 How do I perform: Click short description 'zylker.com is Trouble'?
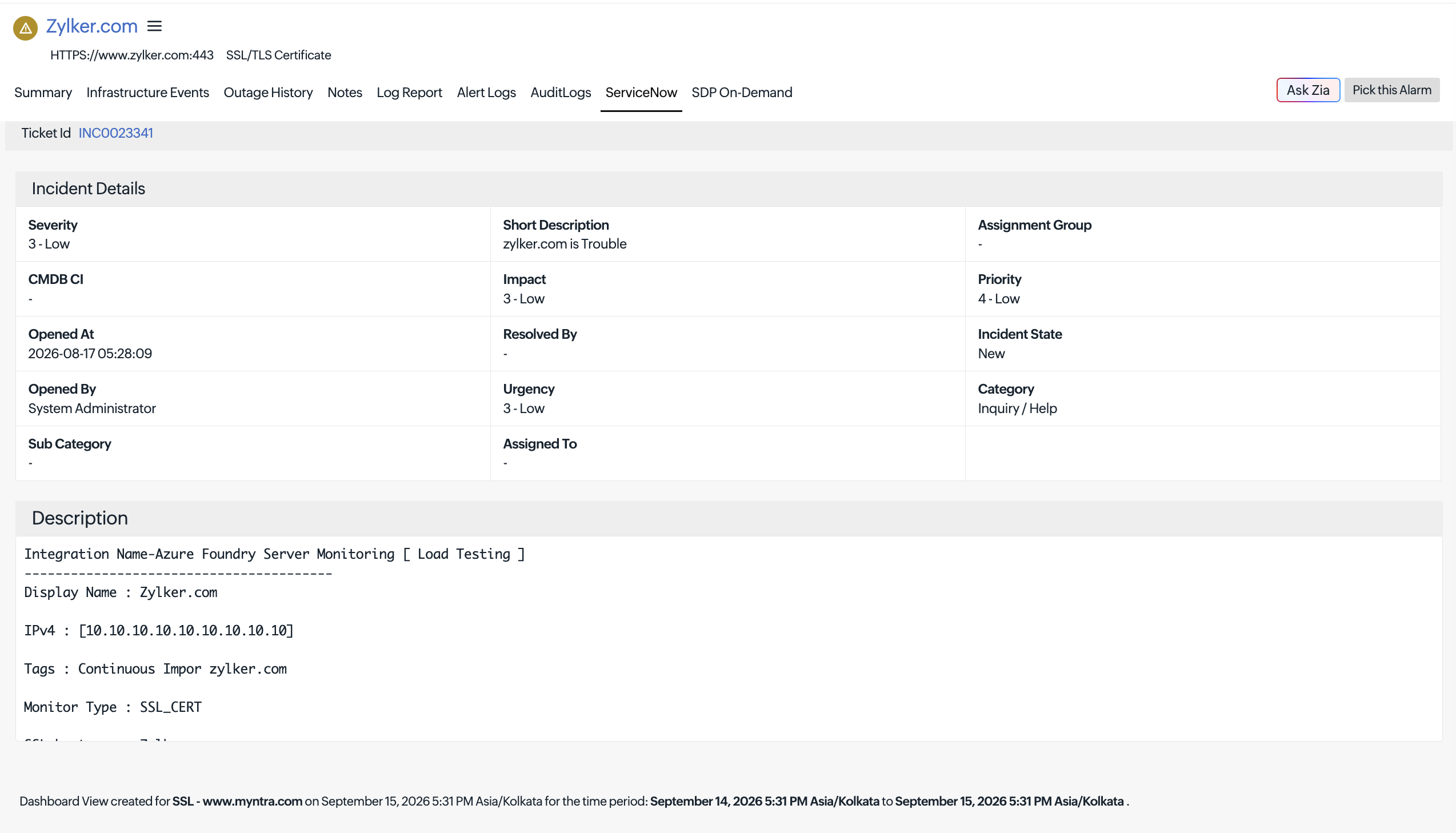tap(565, 244)
